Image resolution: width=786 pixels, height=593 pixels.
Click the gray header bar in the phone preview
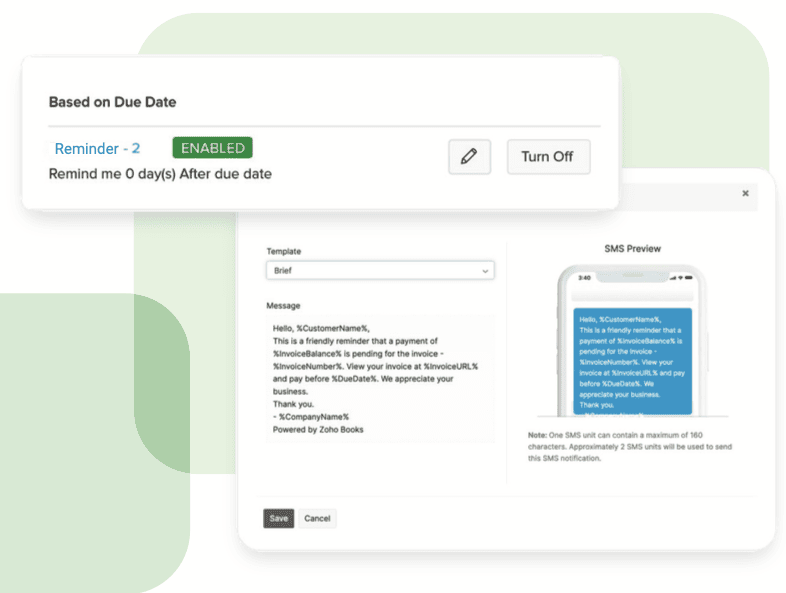tap(632, 296)
